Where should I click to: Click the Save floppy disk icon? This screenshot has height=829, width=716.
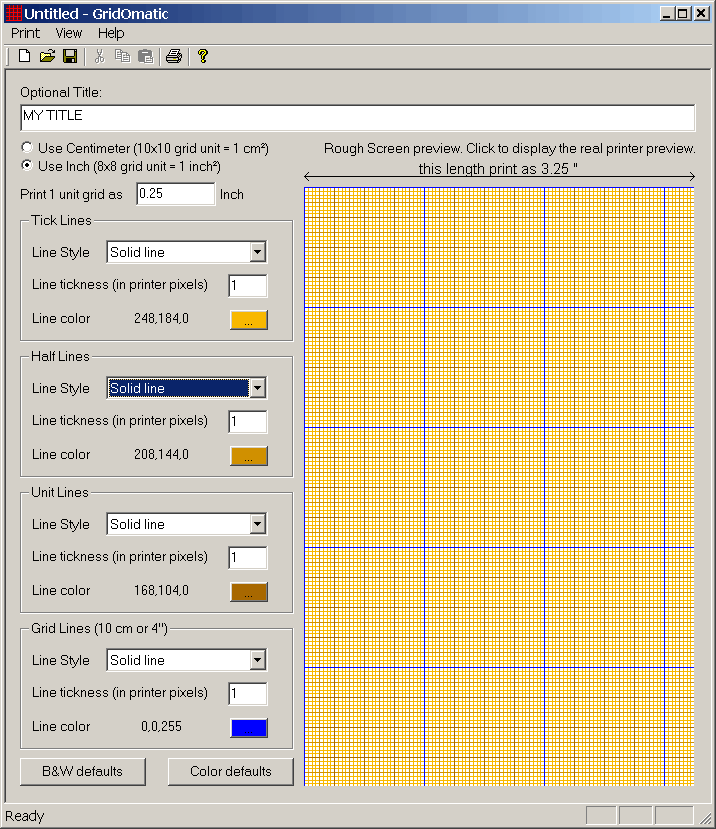tap(70, 56)
